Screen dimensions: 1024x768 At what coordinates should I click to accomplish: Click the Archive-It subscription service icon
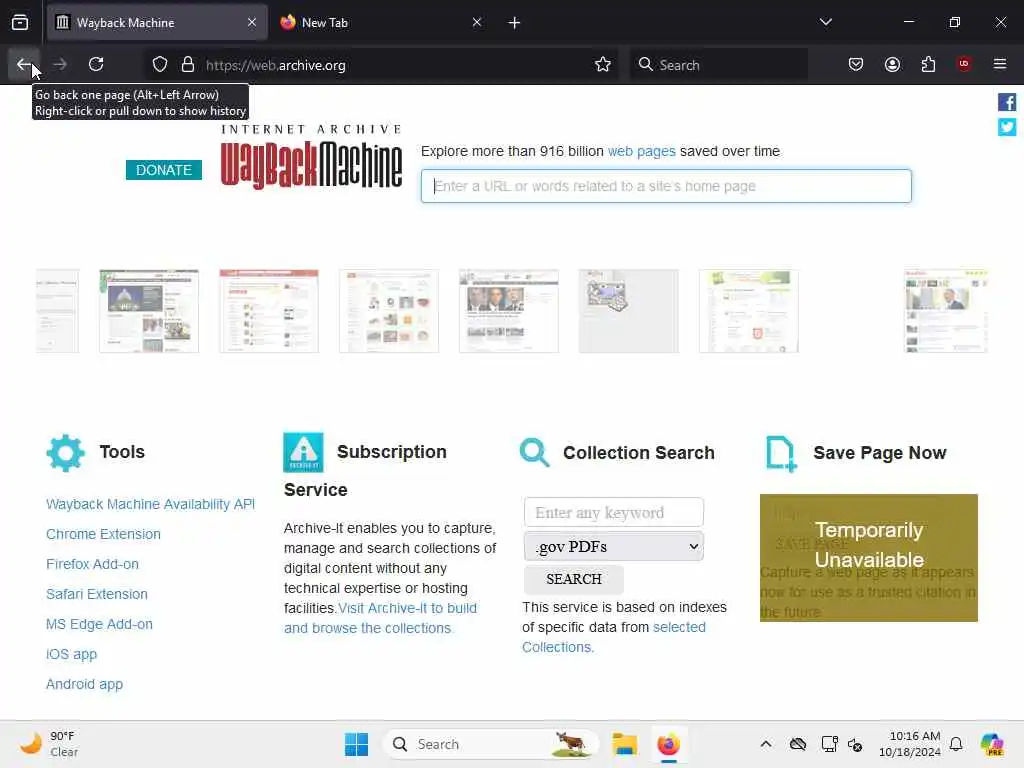pyautogui.click(x=303, y=452)
